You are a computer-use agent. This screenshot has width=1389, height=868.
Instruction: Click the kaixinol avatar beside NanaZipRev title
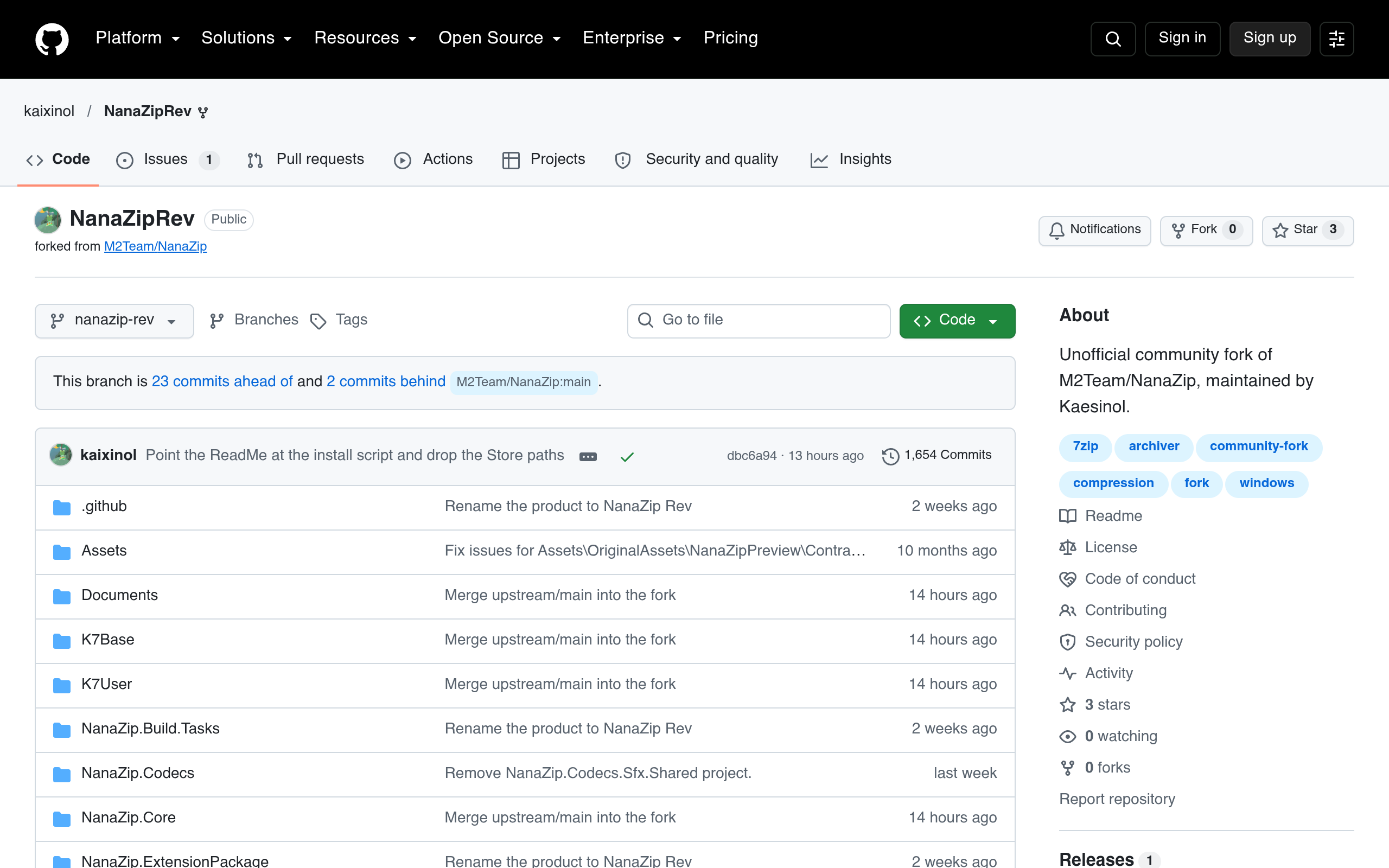[x=48, y=220]
